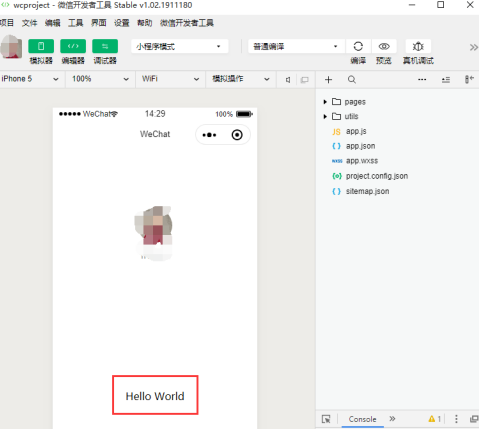The width and height of the screenshot is (479, 429).
Task: Click the warning count triangle icon
Action: [x=432, y=419]
